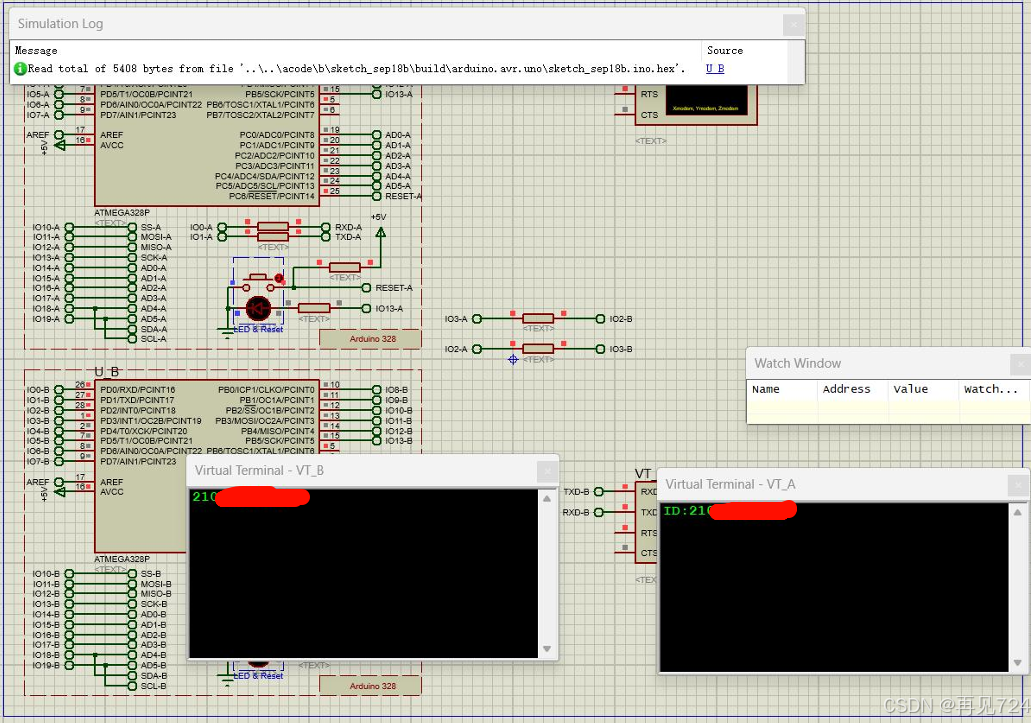Select the RXD-A terminal circle

[x=325, y=227]
